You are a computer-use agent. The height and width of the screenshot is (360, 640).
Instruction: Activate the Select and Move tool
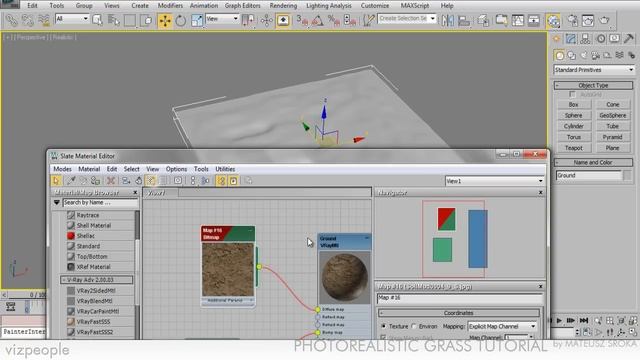click(165, 20)
